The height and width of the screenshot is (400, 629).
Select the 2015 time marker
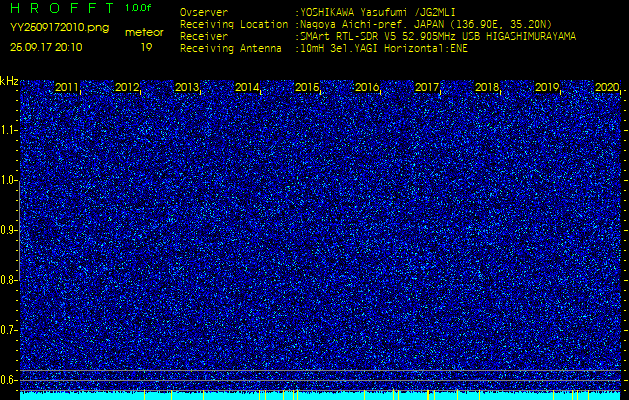[307, 87]
